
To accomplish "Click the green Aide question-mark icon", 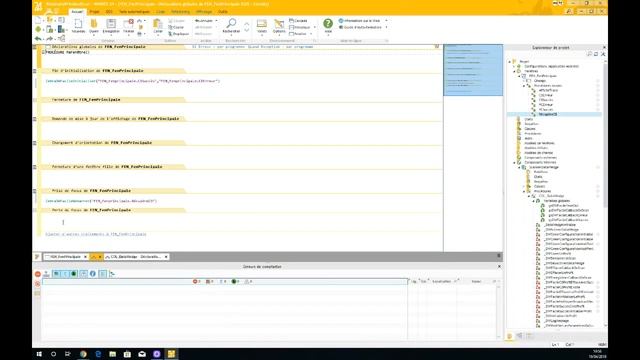I will 328,24.
